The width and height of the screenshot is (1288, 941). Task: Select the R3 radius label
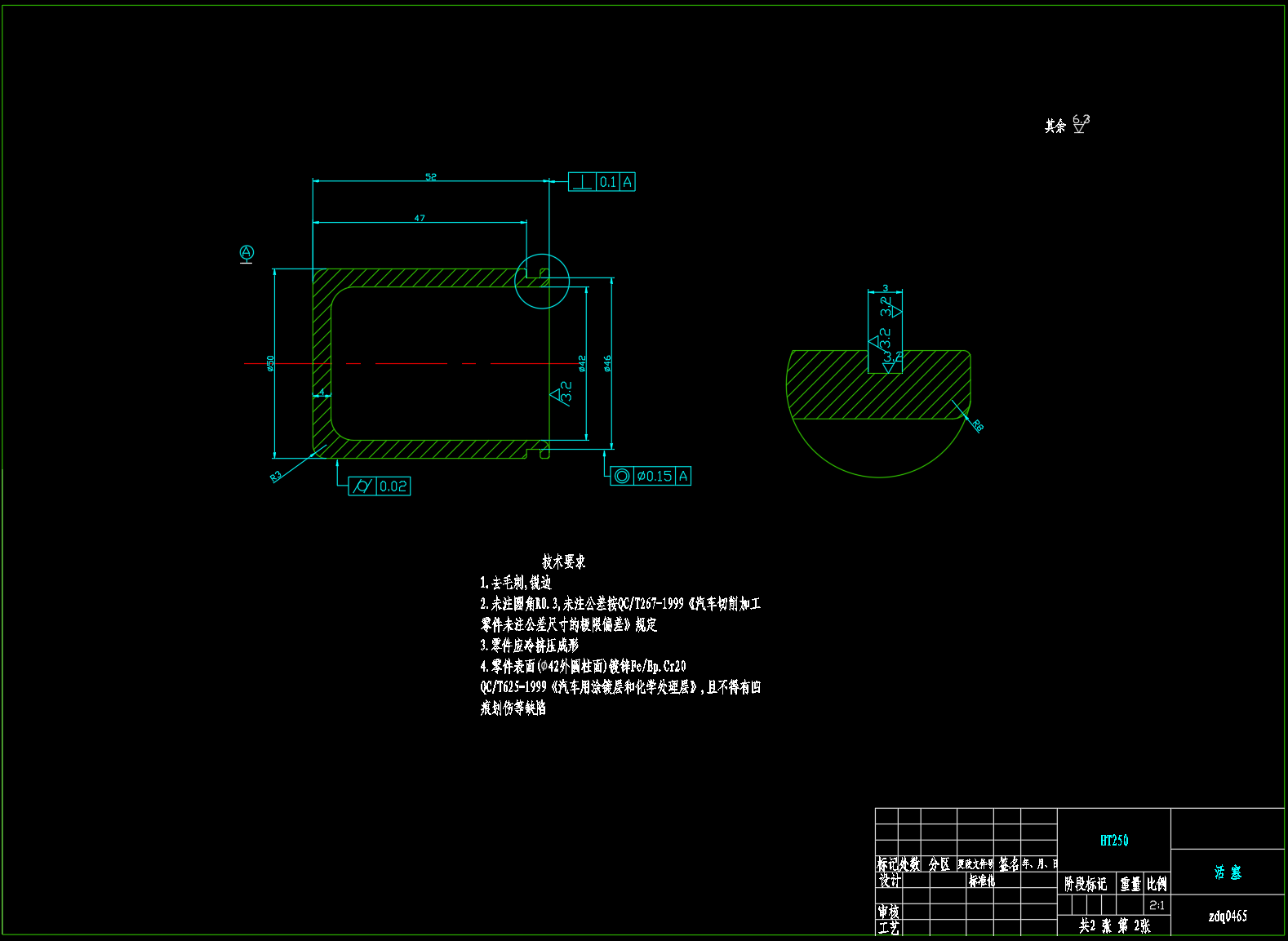276,476
